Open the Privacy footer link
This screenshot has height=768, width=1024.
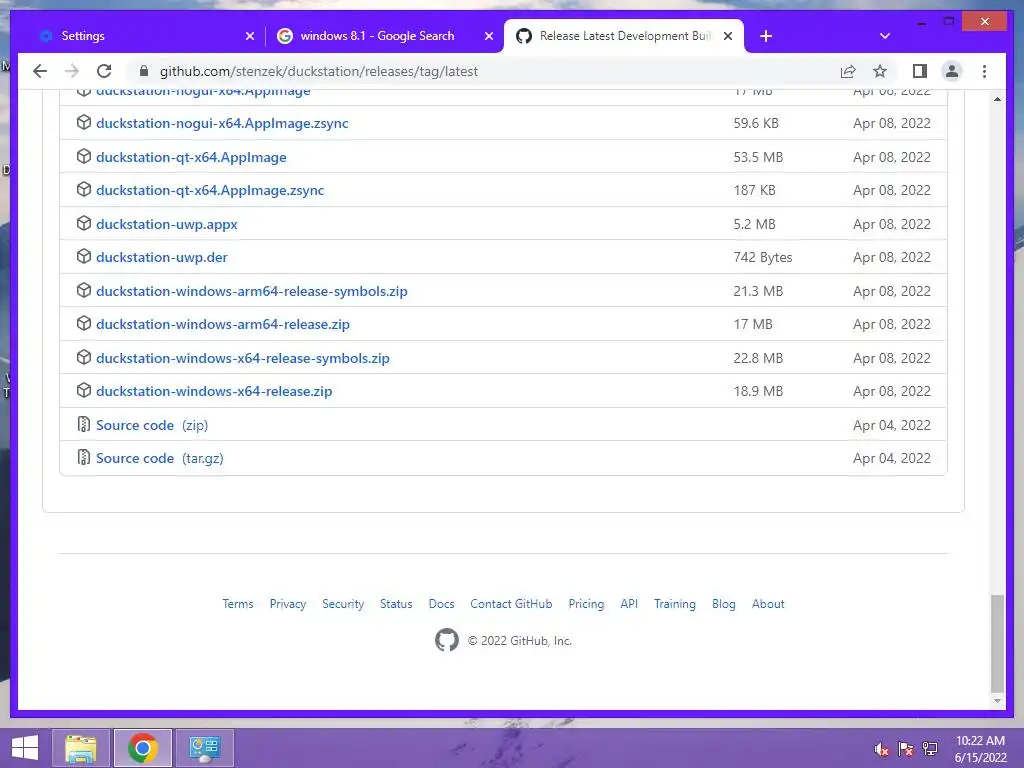coord(287,604)
